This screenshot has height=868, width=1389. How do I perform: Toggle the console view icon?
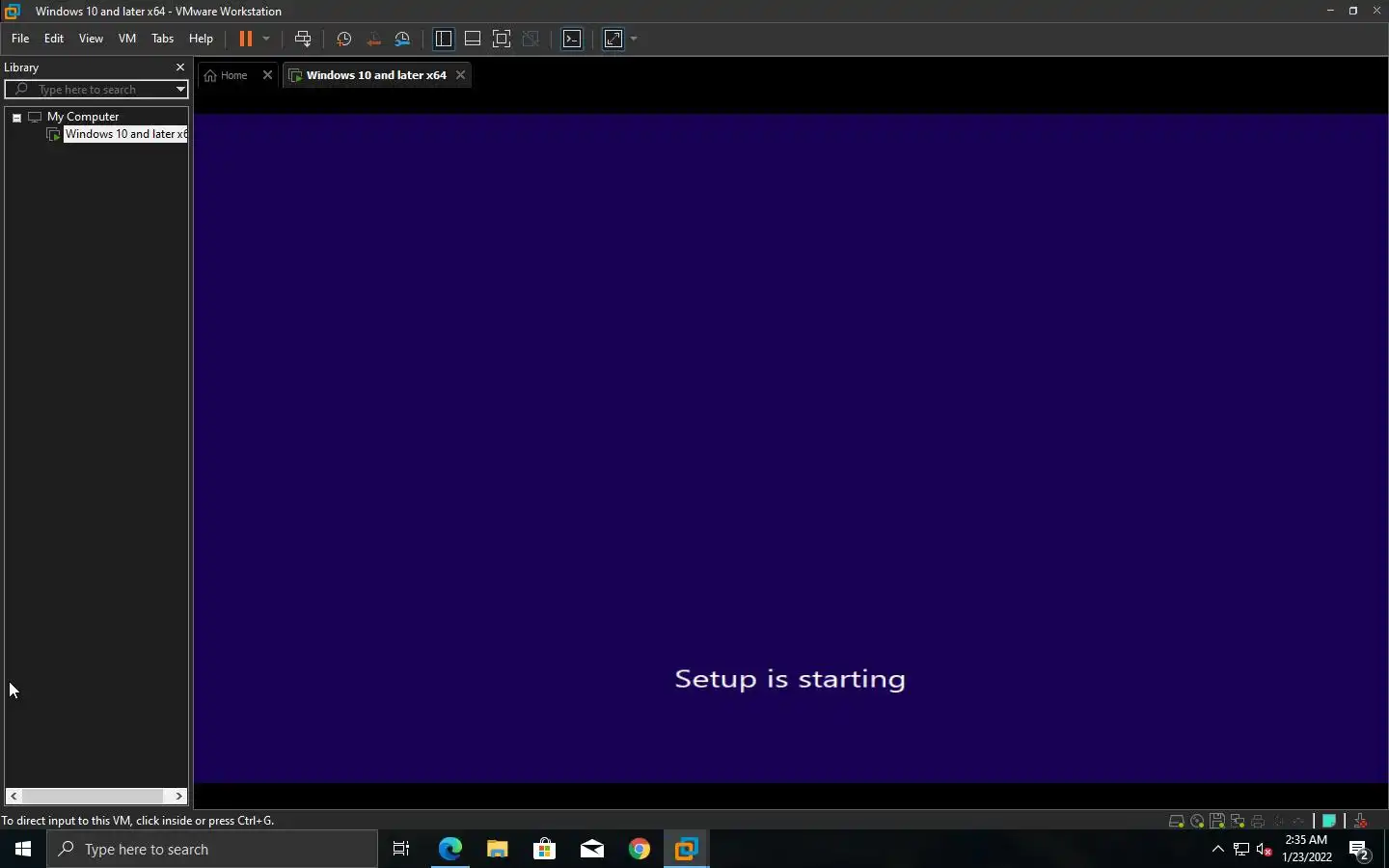pyautogui.click(x=572, y=39)
